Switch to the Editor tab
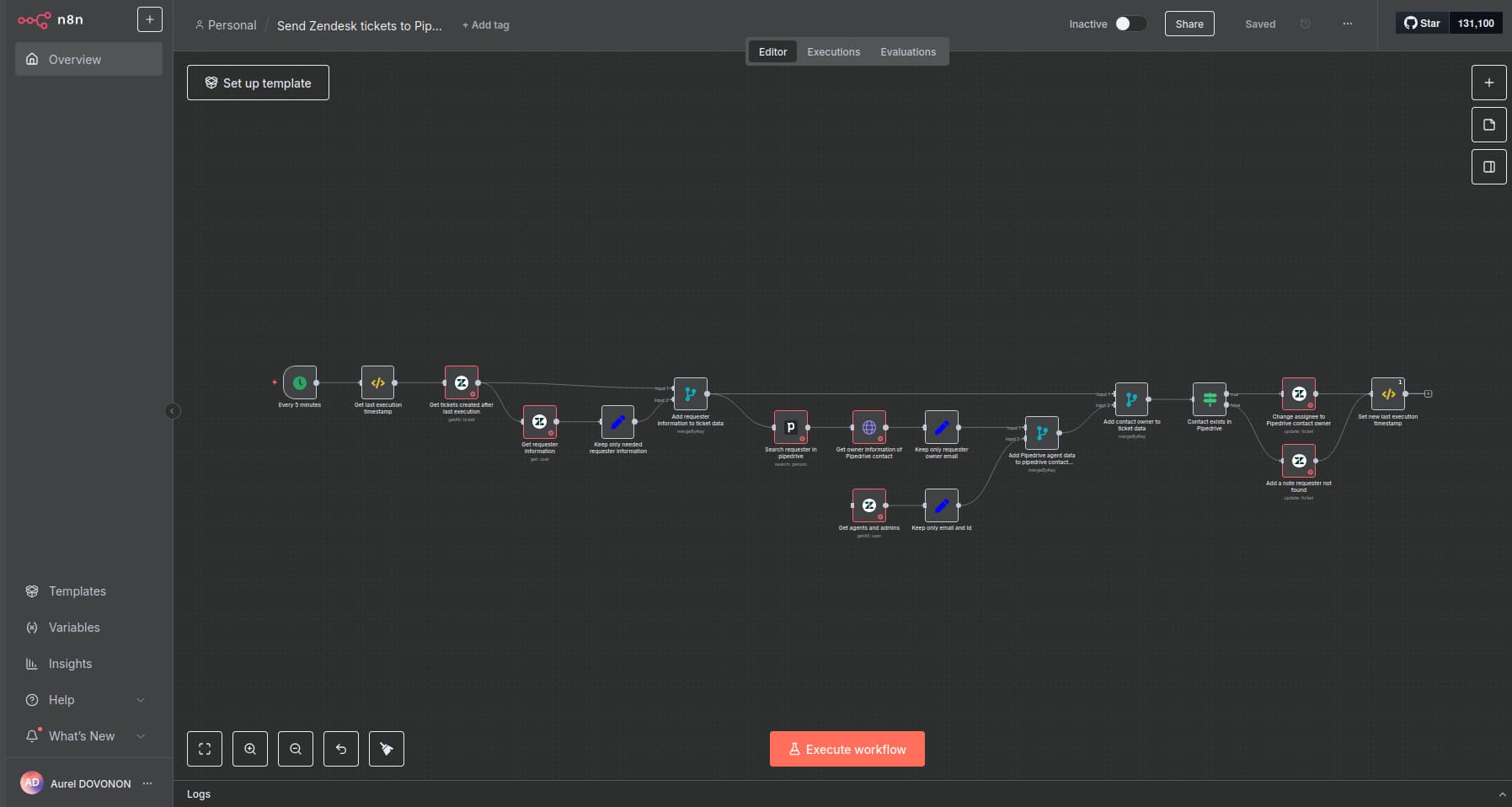Viewport: 1512px width, 807px height. click(x=772, y=51)
